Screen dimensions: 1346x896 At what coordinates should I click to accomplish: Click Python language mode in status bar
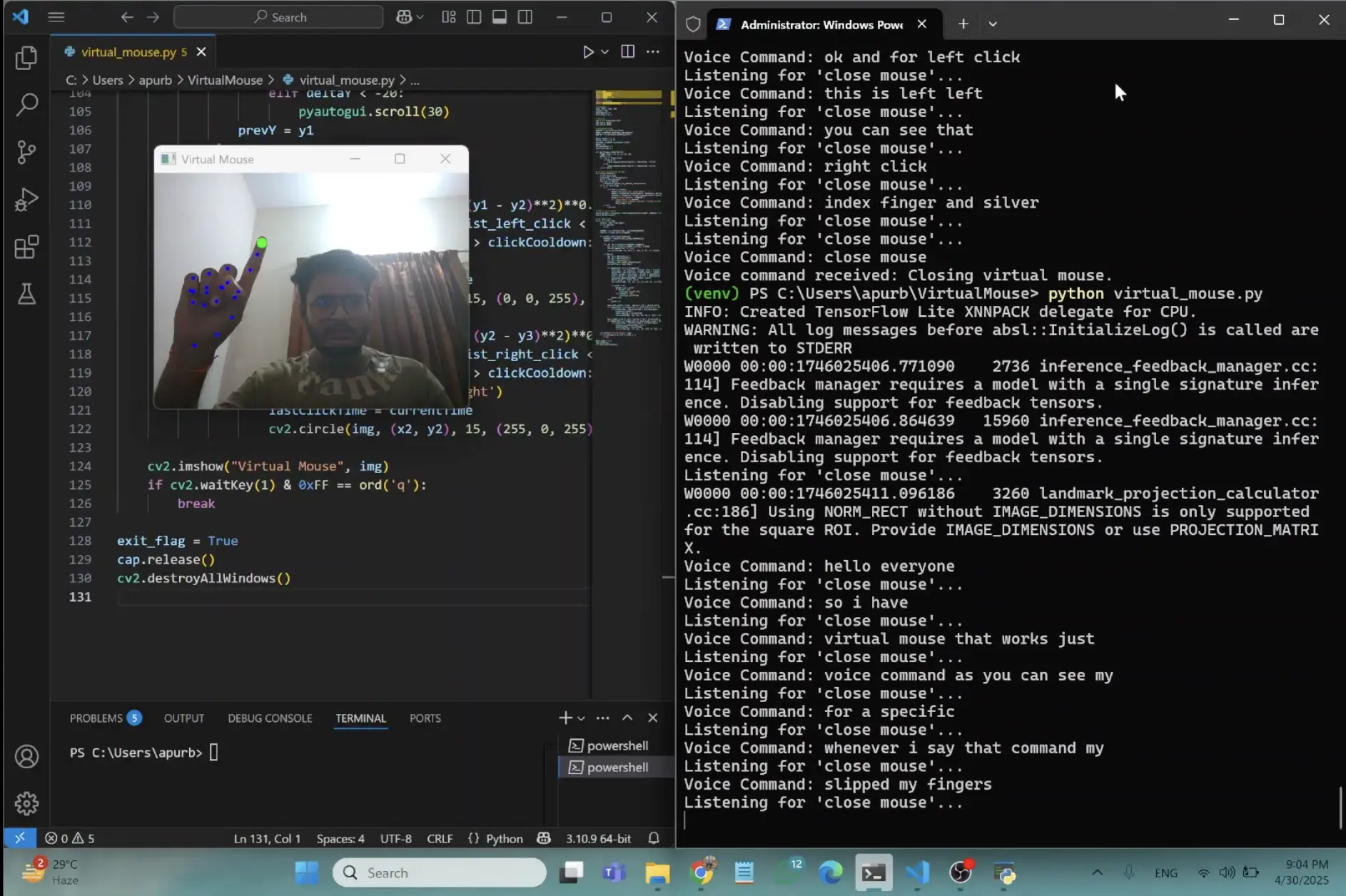504,839
